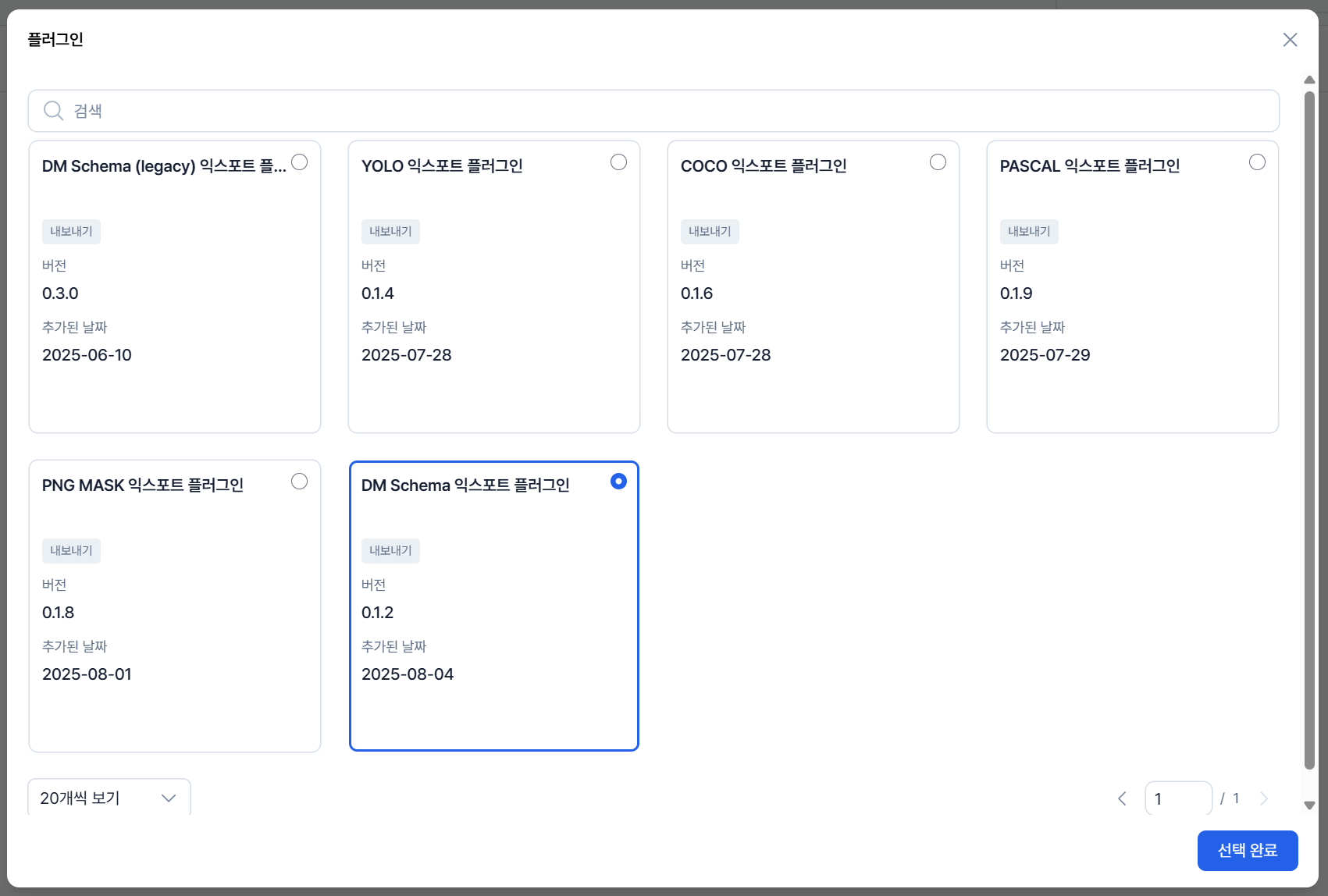Select COCO 익스포트 플러그인 radio button
This screenshot has width=1328, height=896.
[x=938, y=162]
